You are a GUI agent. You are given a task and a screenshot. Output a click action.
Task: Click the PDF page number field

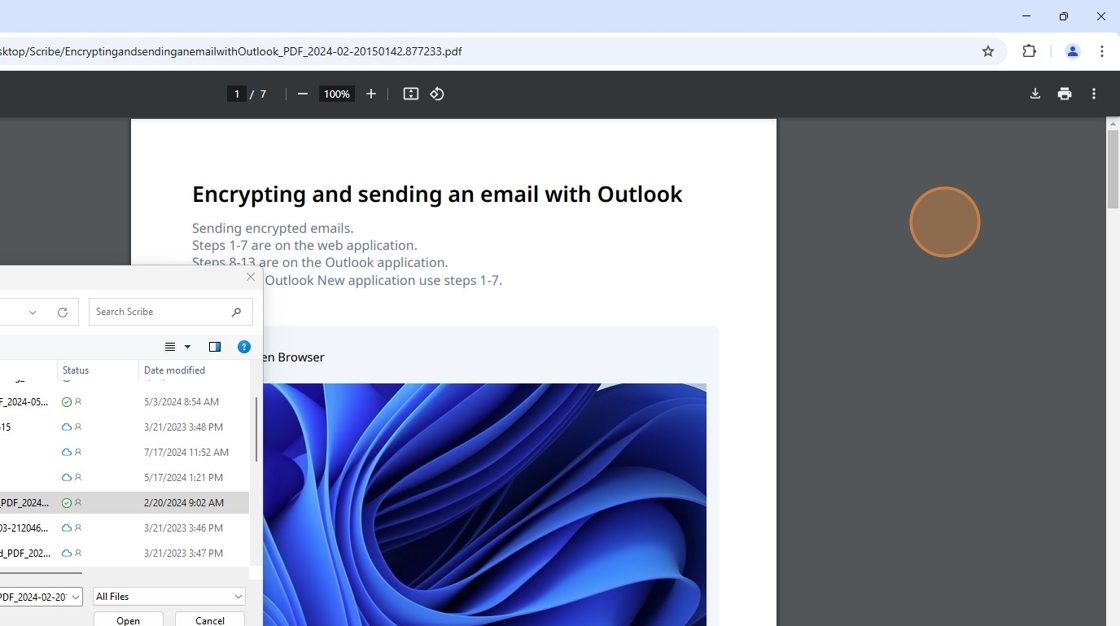(236, 94)
